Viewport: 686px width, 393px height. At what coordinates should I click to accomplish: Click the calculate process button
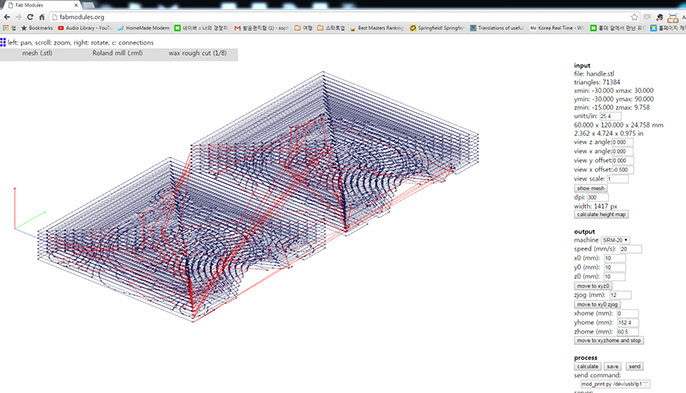(587, 367)
